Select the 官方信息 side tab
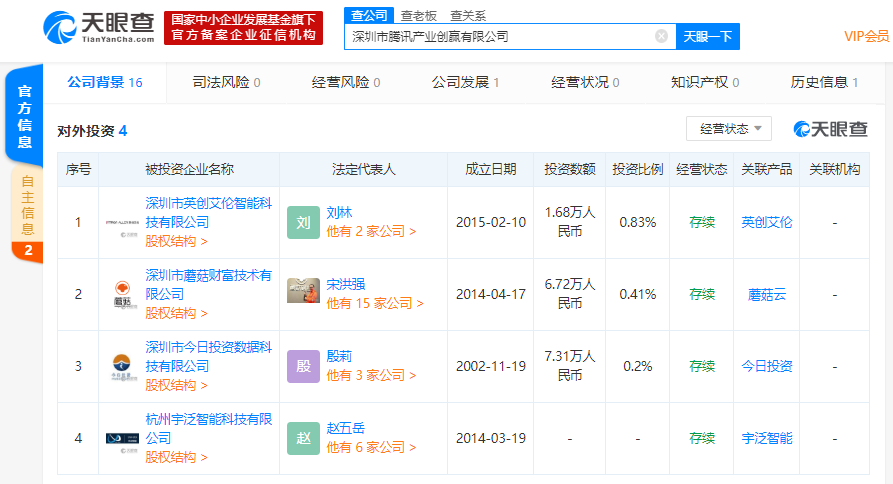Viewport: 893px width, 484px height. [24, 116]
